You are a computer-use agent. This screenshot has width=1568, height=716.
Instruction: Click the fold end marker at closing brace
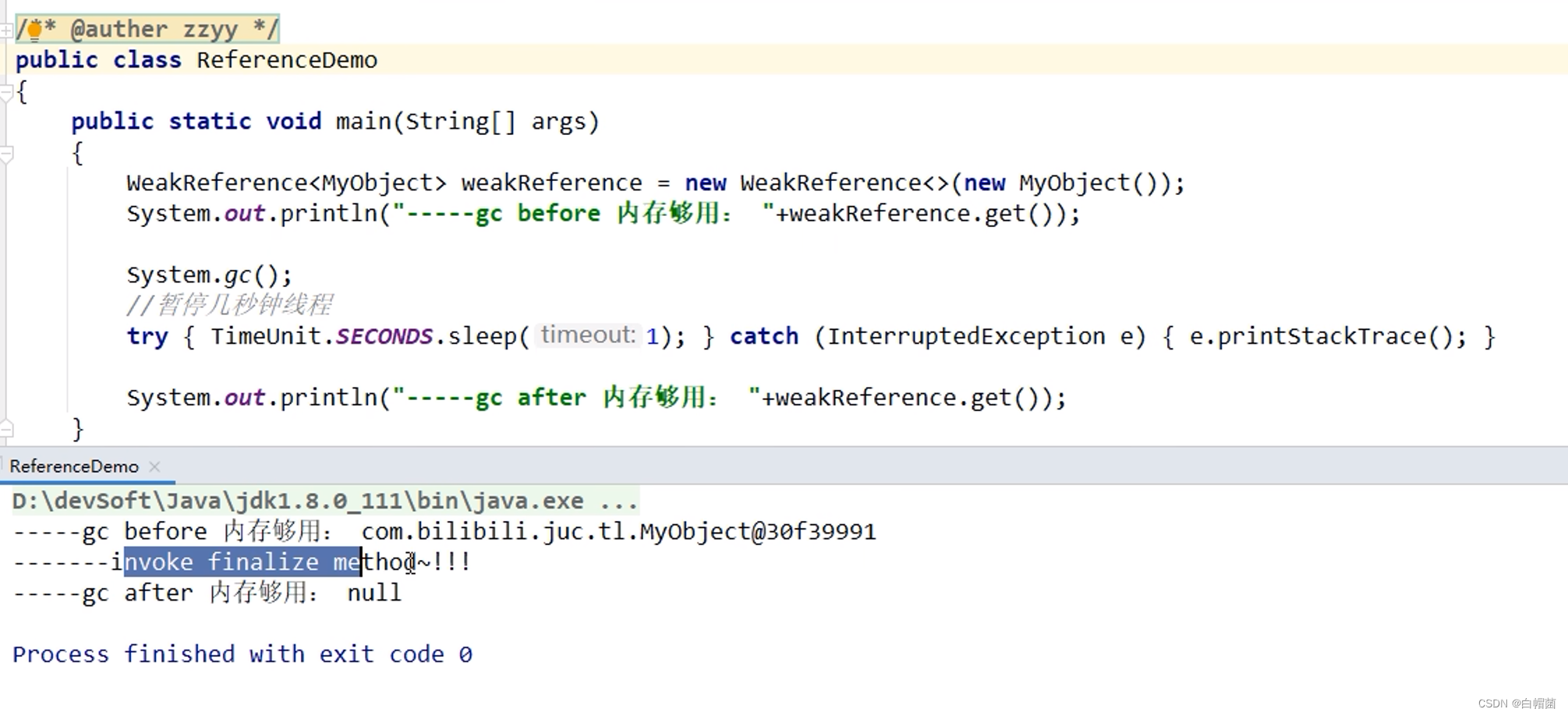coord(6,428)
